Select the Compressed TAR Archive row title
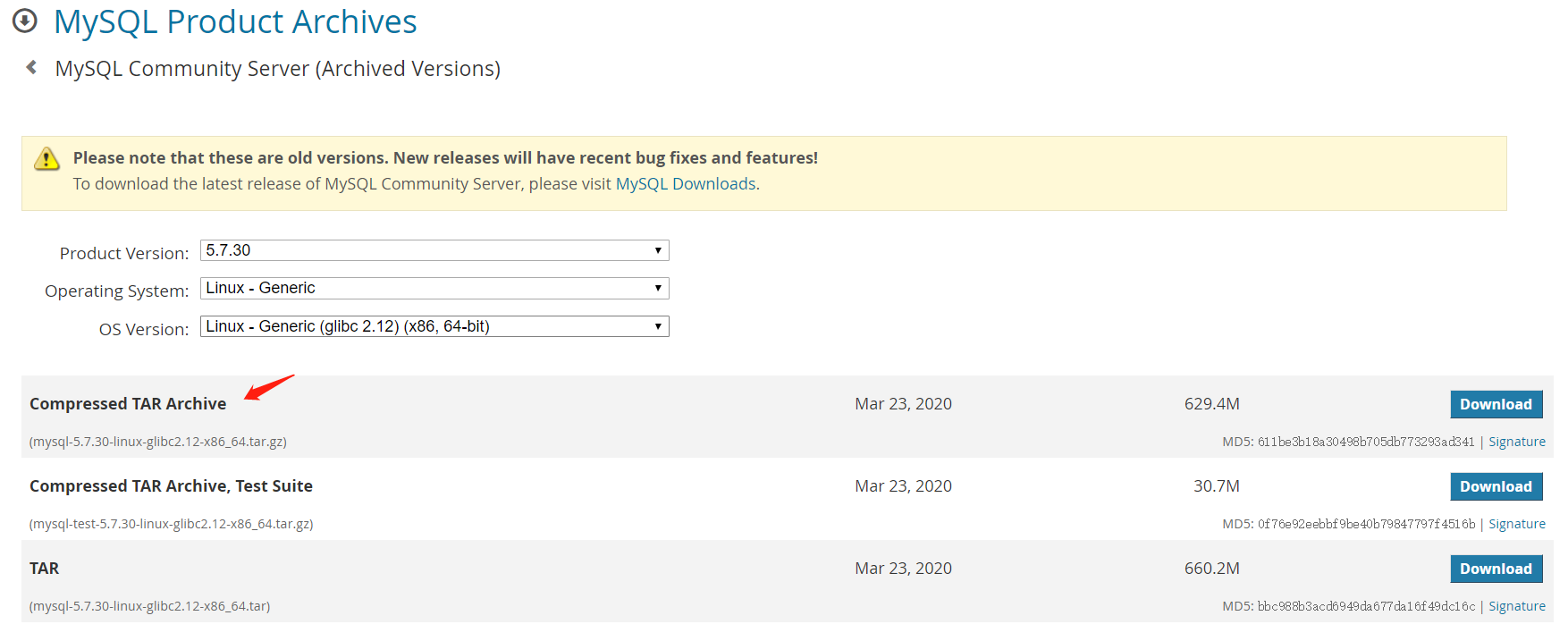 [x=128, y=404]
